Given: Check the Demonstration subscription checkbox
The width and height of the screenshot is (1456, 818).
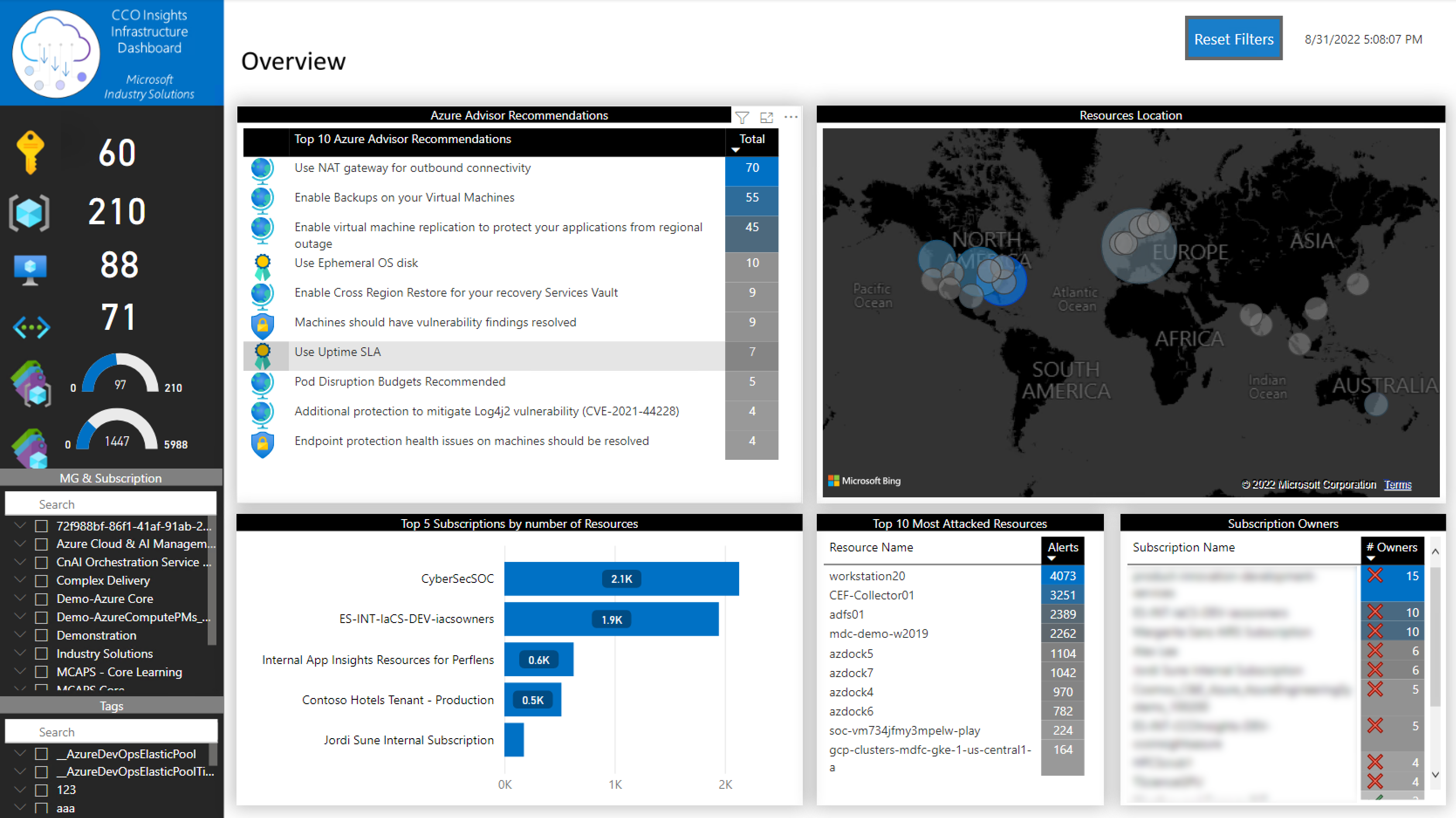Looking at the screenshot, I should 41,635.
